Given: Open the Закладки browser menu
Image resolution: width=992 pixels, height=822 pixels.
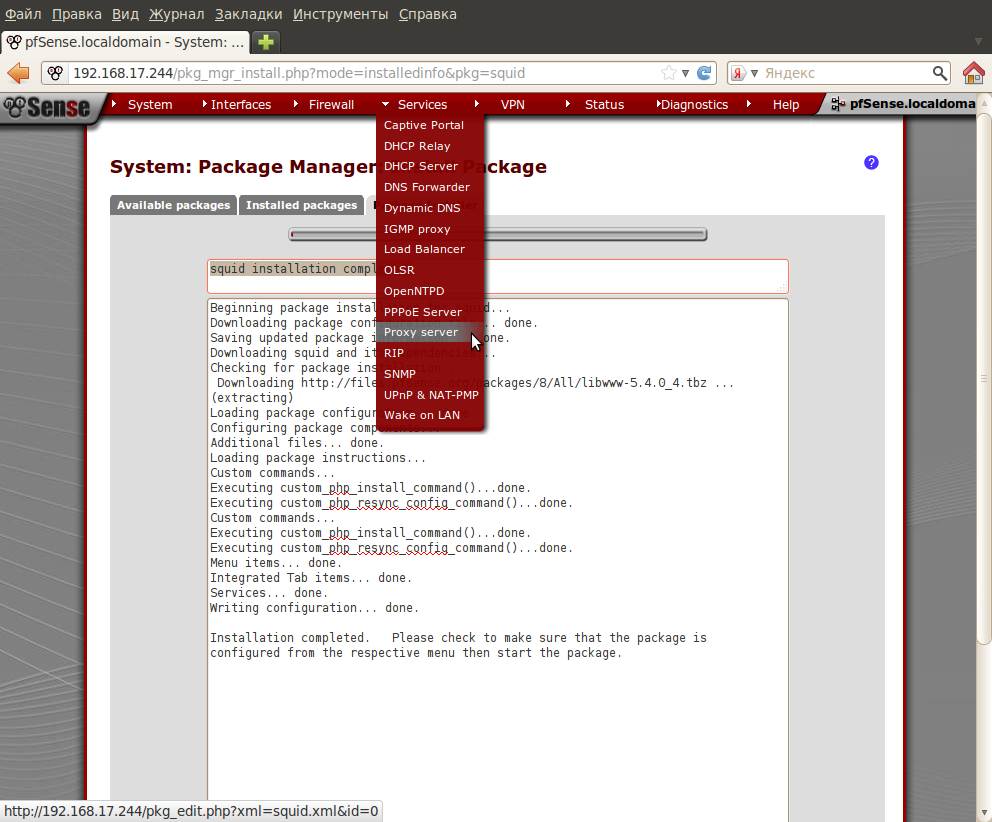Looking at the screenshot, I should (x=249, y=14).
